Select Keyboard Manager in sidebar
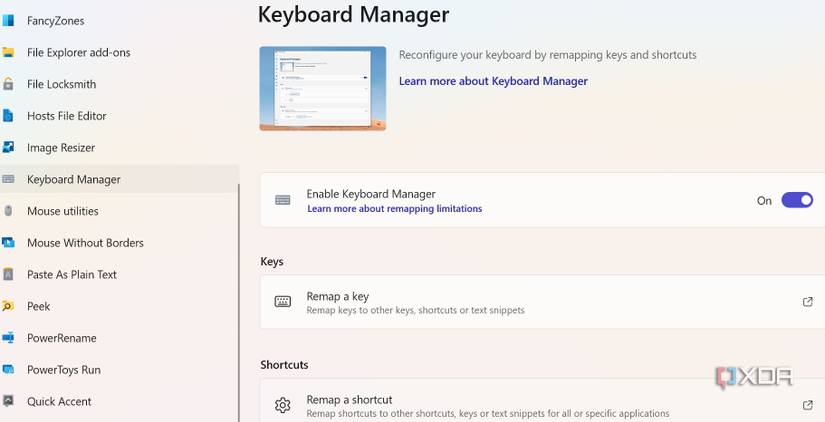This screenshot has width=825, height=422. pos(119,179)
